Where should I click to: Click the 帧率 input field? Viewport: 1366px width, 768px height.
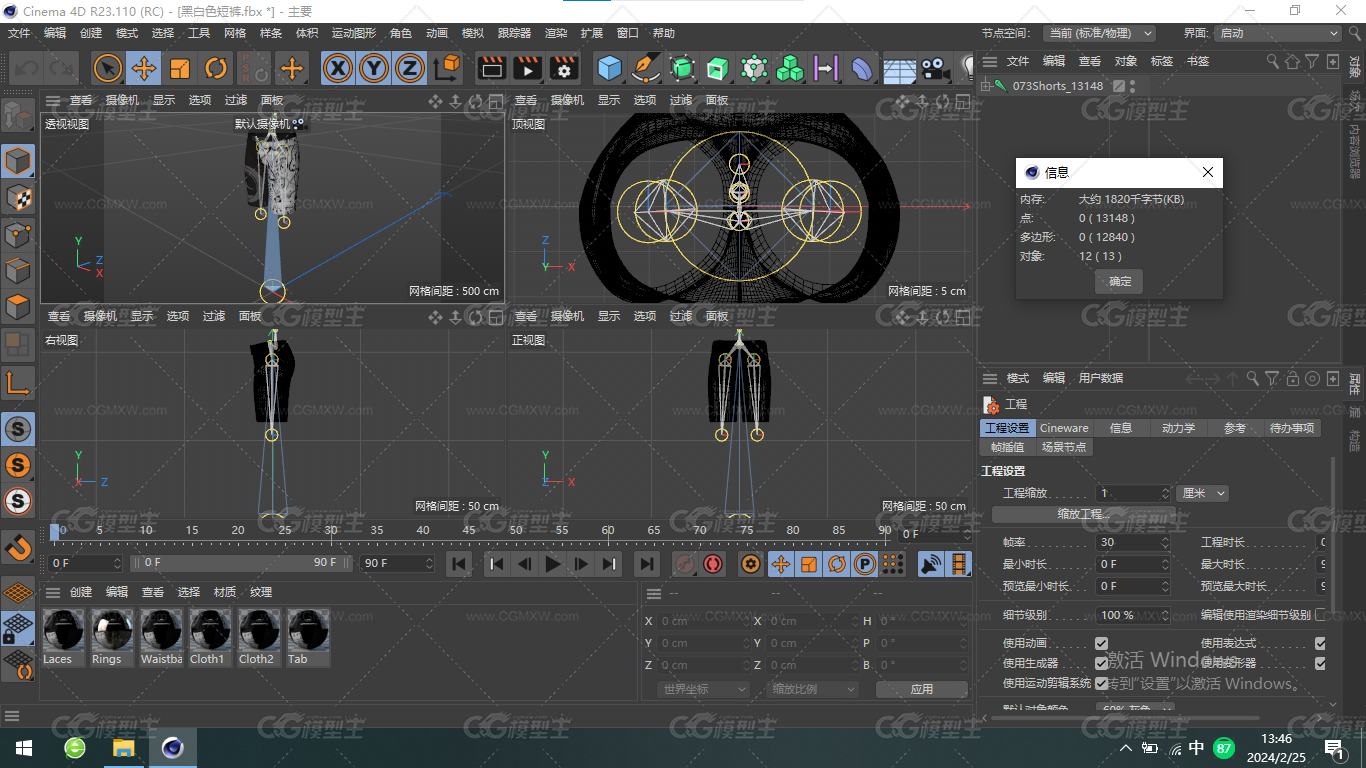[x=1133, y=542]
